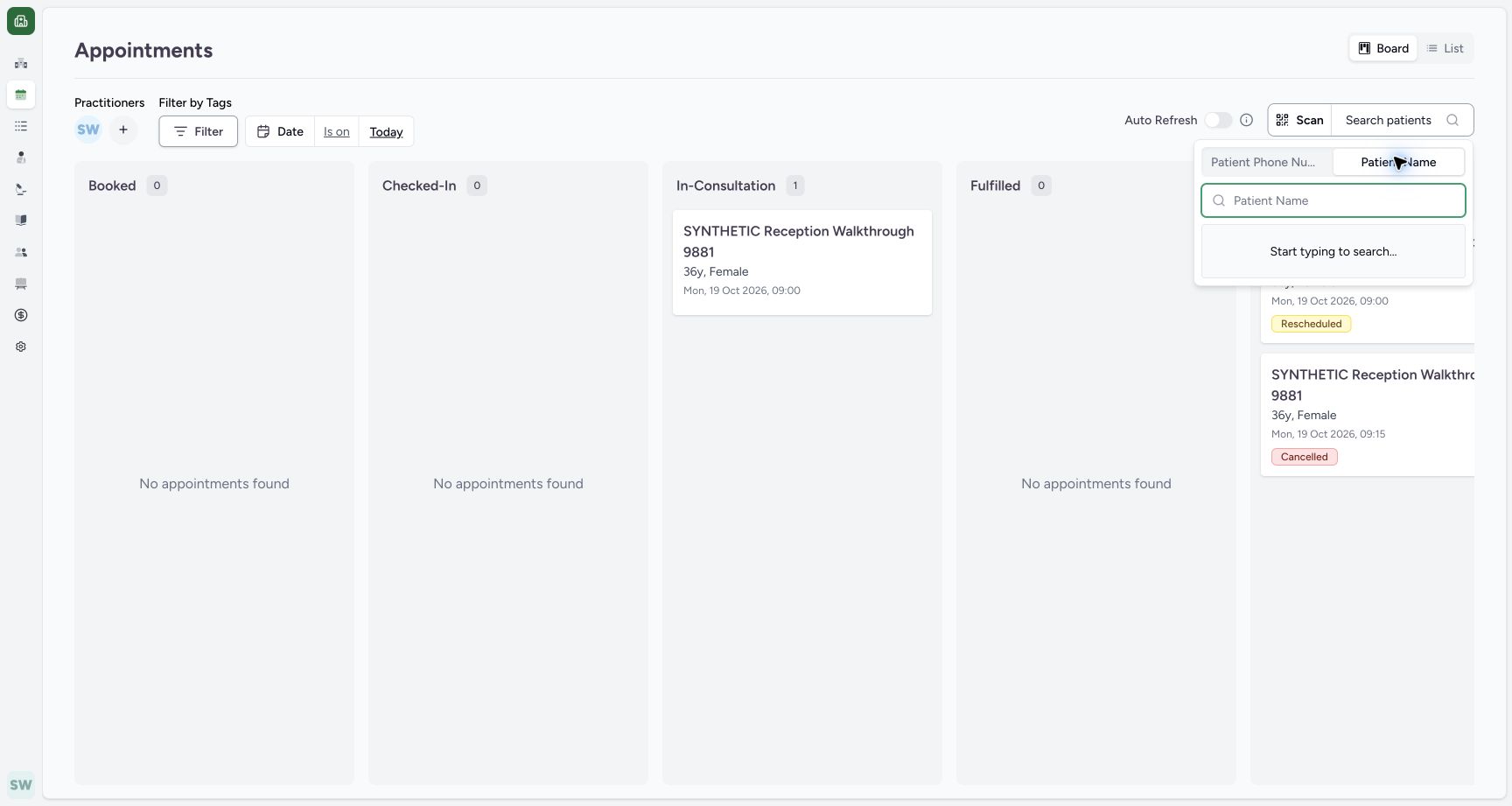
Task: Open the green hospital logo home icon
Action: (x=21, y=21)
